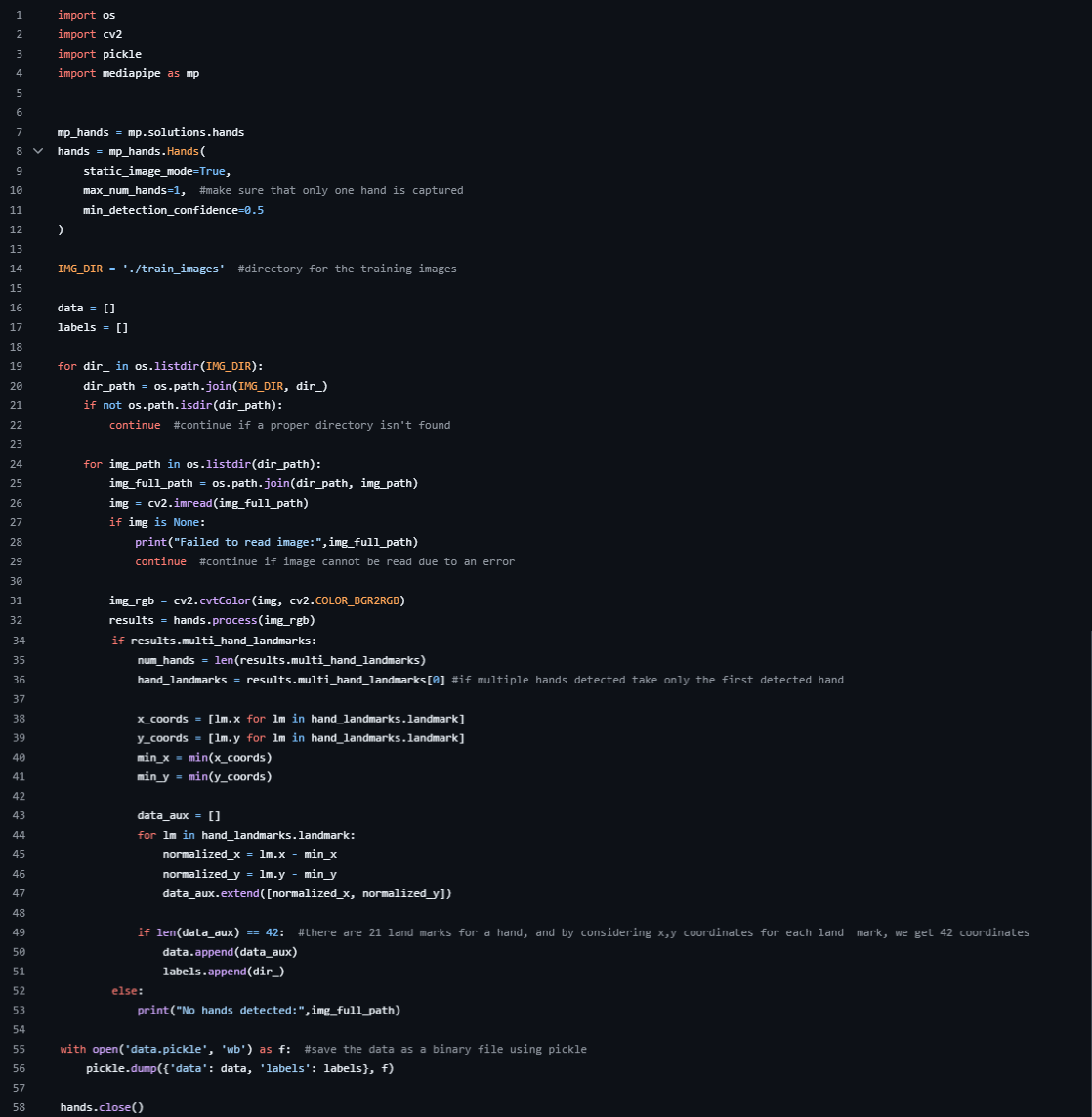The height and width of the screenshot is (1117, 1092).
Task: Click line number 1 in the gutter
Action: pyautogui.click(x=19, y=15)
